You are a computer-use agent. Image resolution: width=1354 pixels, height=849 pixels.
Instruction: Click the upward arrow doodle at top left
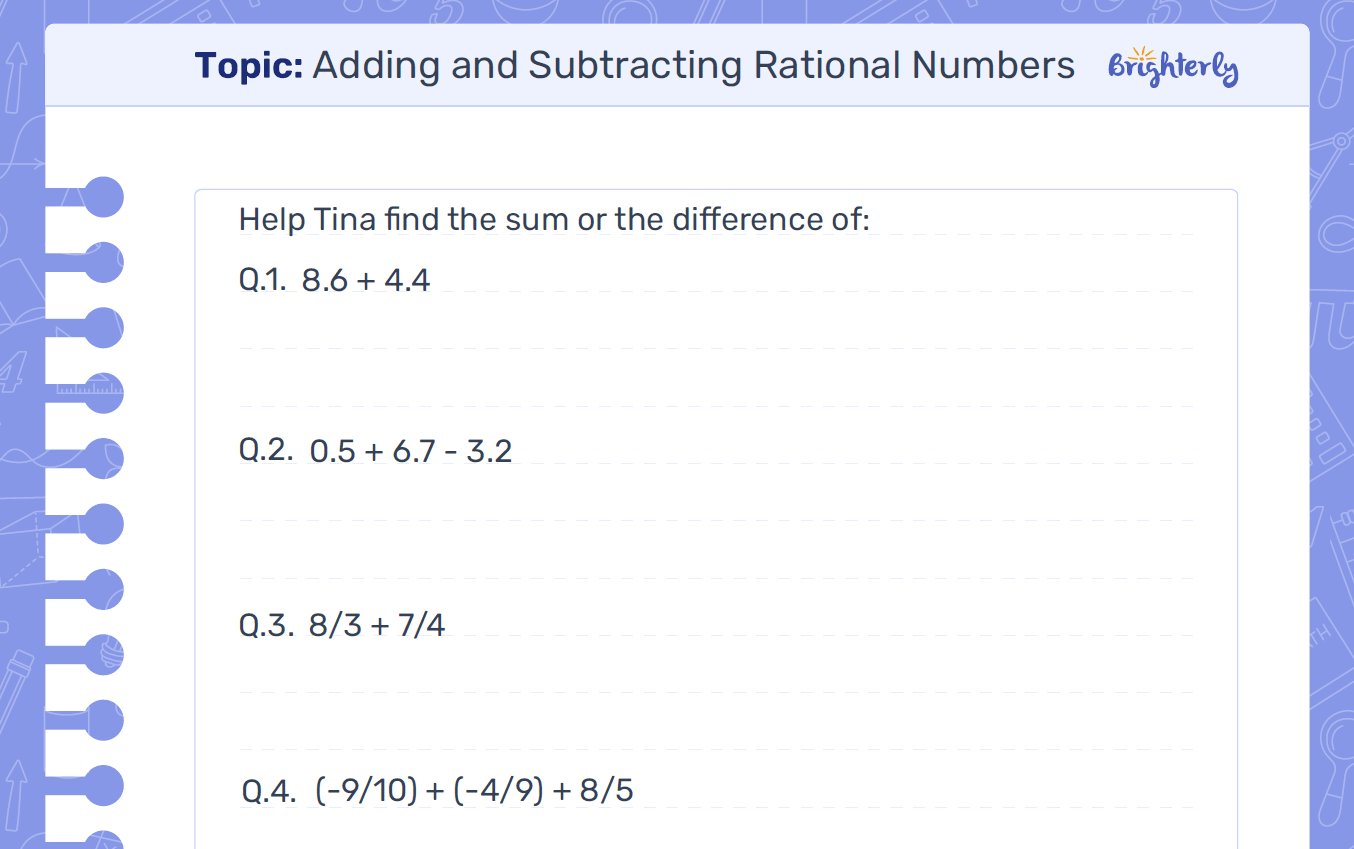(17, 76)
